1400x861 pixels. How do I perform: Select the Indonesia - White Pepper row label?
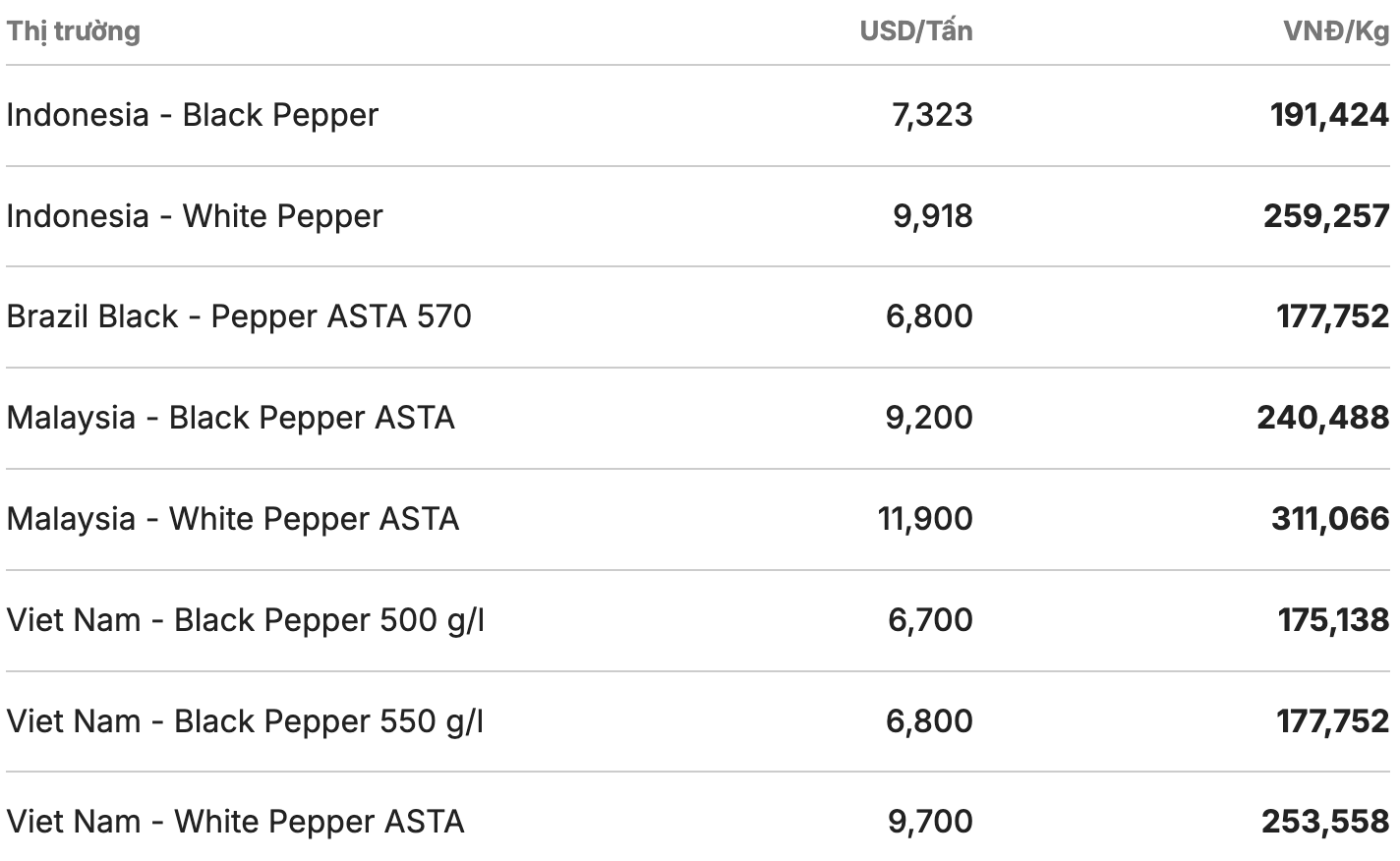click(195, 216)
